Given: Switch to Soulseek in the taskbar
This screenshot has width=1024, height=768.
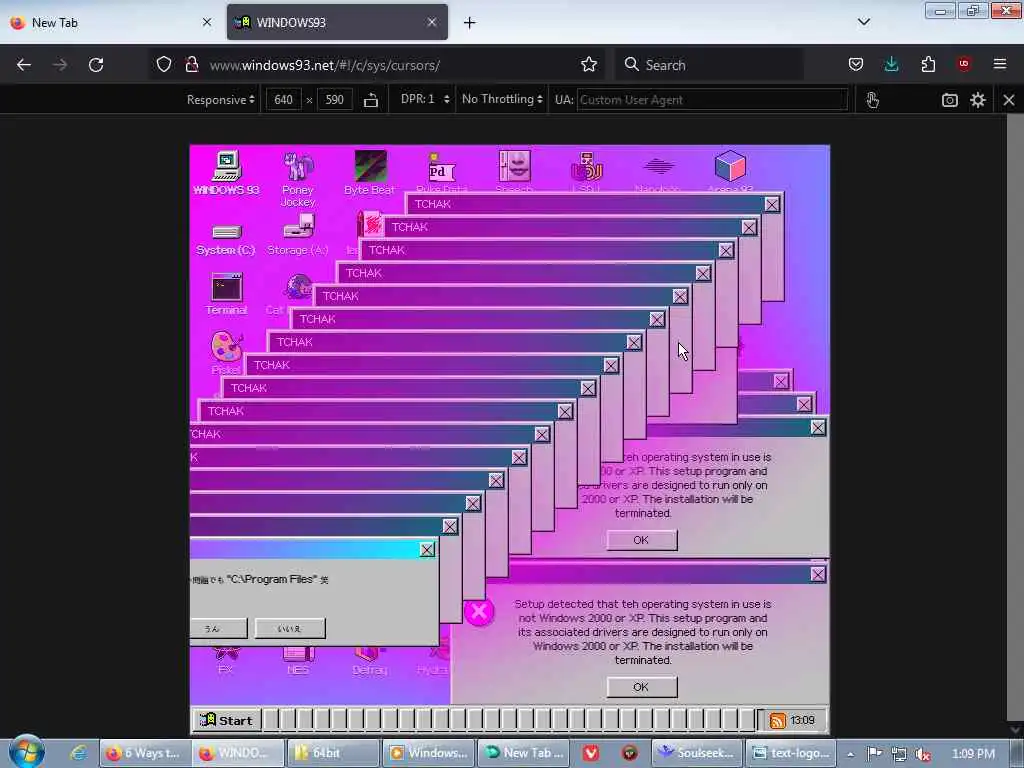Looking at the screenshot, I should pos(697,753).
